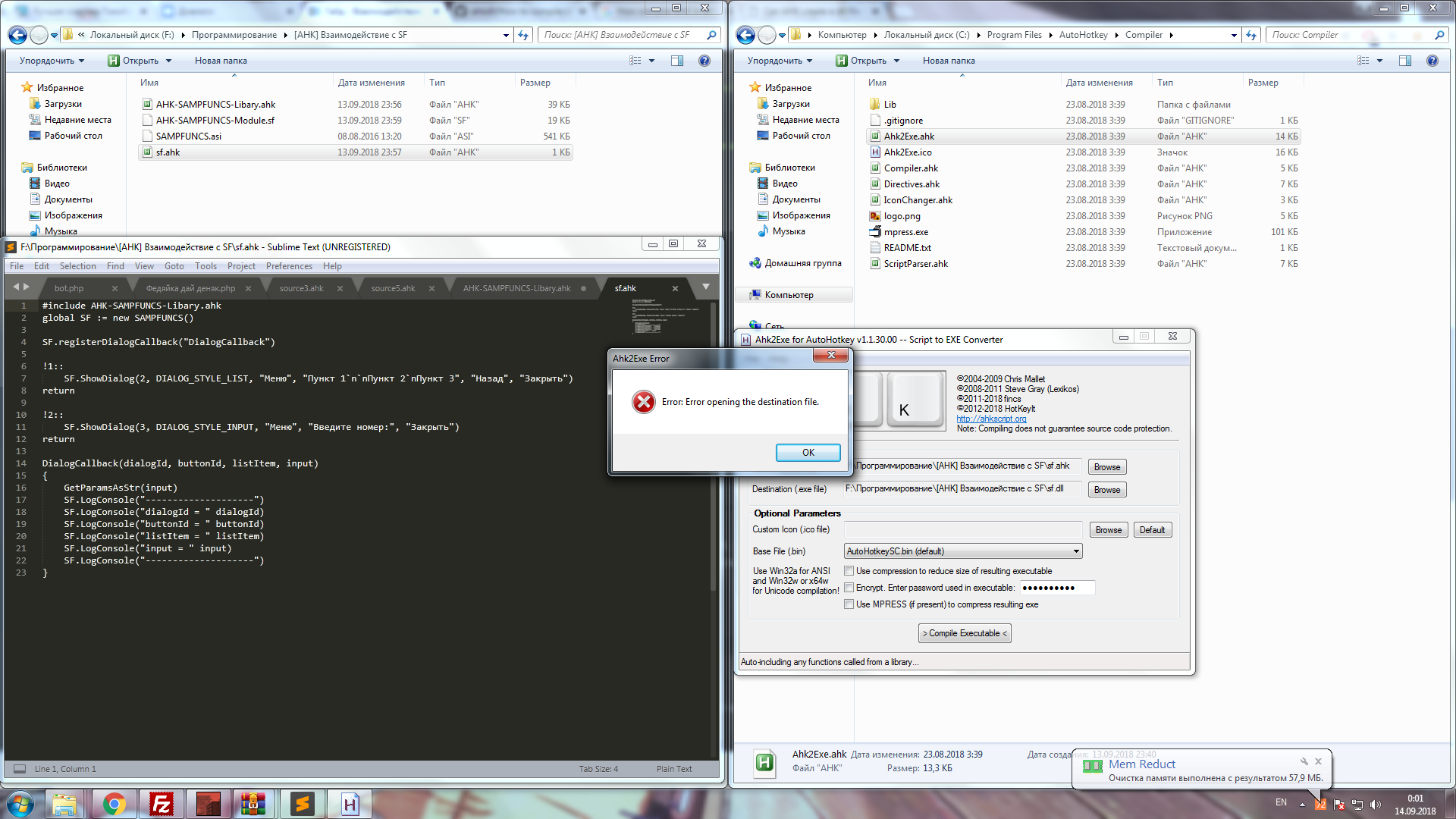Close the sf.ahk tab in Sublime Text
Viewport: 1456px width, 819px height.
tap(675, 288)
